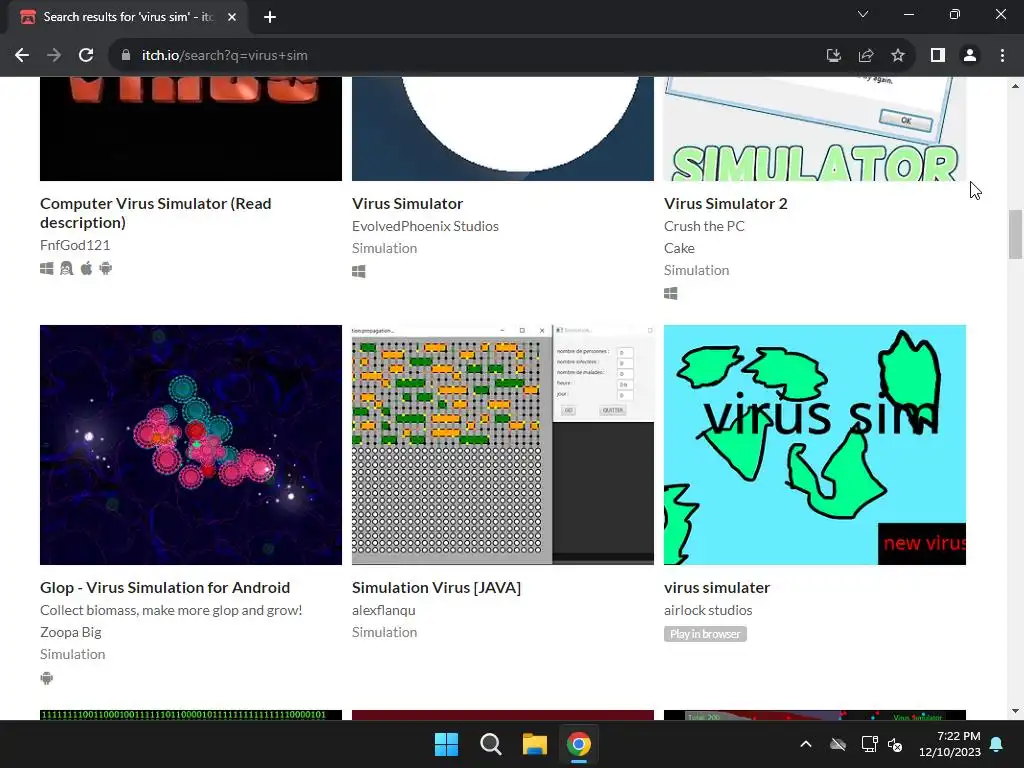The width and height of the screenshot is (1024, 768).
Task: Click scrollbar down arrow
Action: 1015,711
